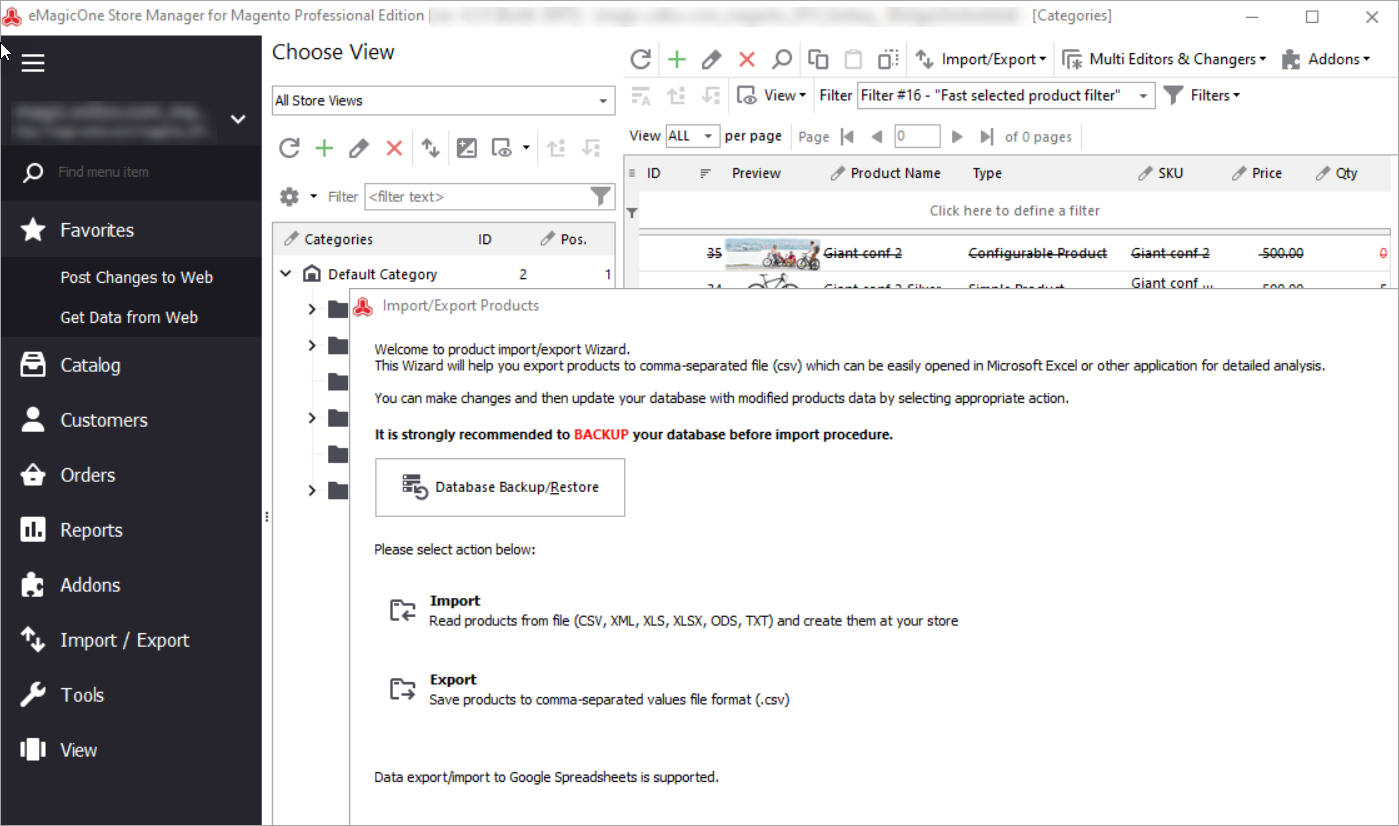Expand the store connection dropdown in sidebar
Image resolution: width=1399 pixels, height=826 pixels.
coord(238,119)
